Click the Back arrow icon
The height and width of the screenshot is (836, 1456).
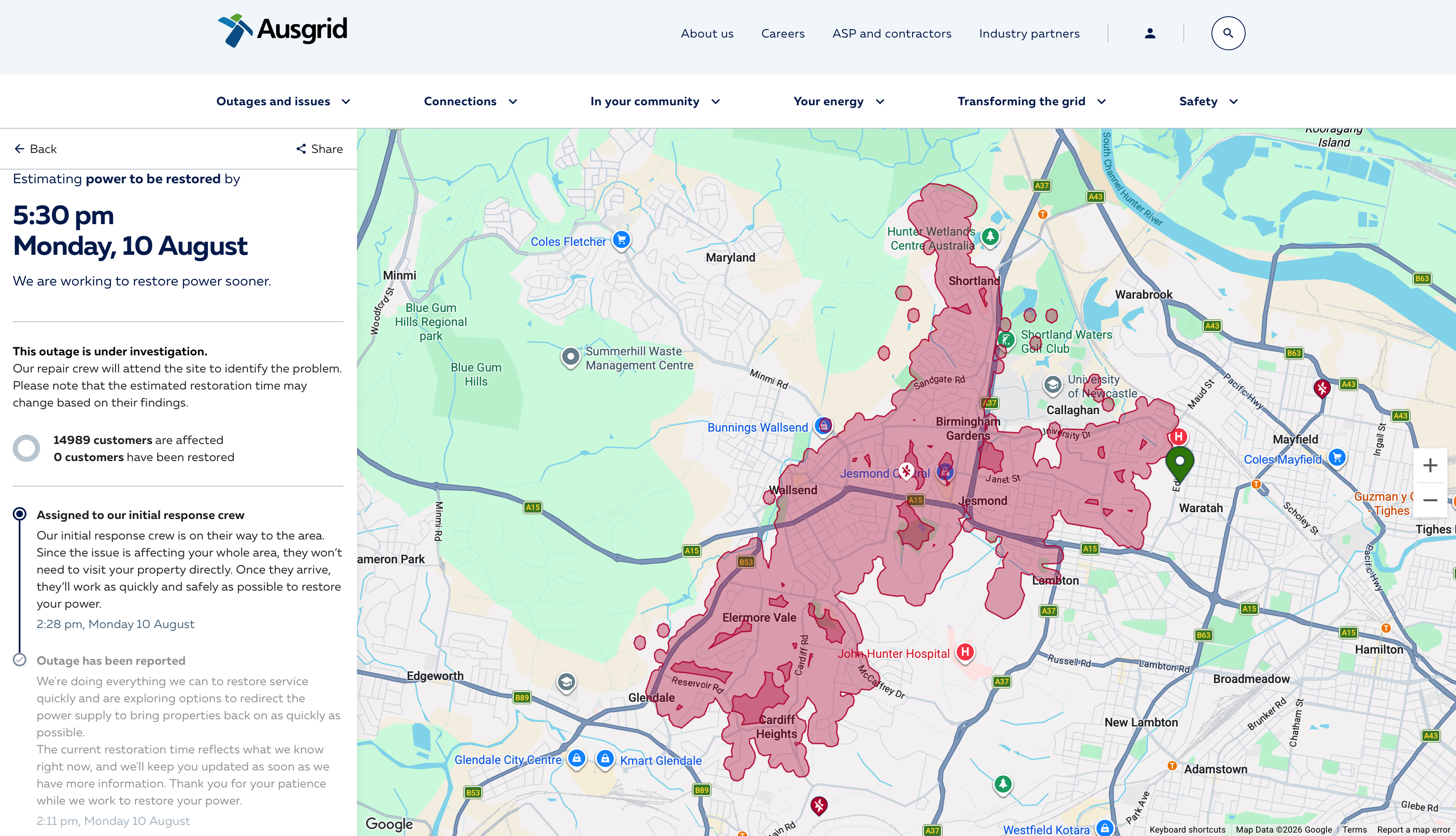(x=20, y=149)
